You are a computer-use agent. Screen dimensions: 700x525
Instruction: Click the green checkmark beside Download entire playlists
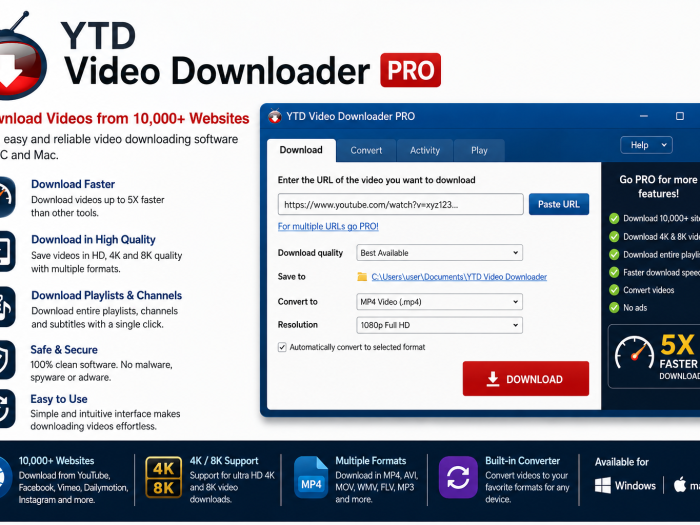614,254
